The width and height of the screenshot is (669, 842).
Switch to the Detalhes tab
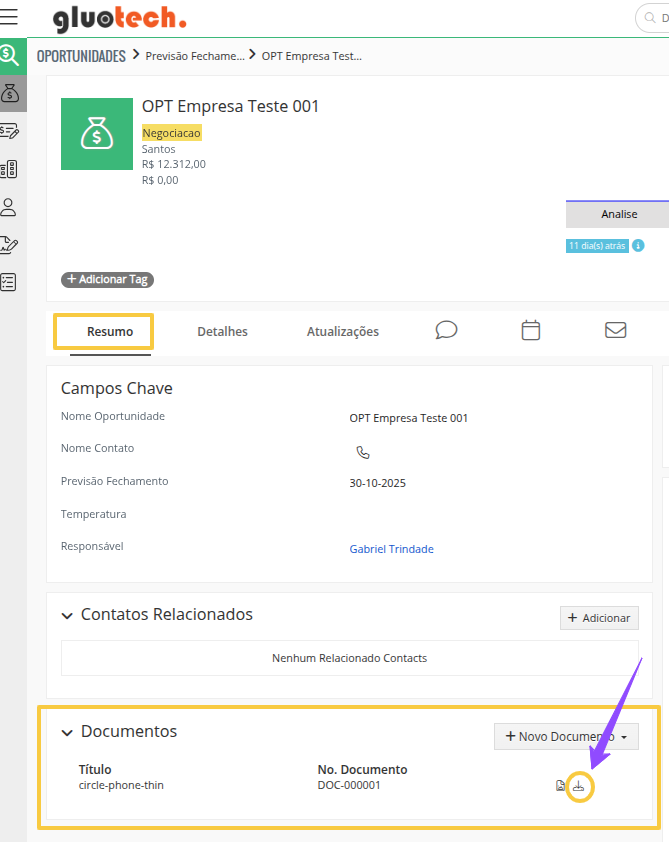[x=222, y=332]
